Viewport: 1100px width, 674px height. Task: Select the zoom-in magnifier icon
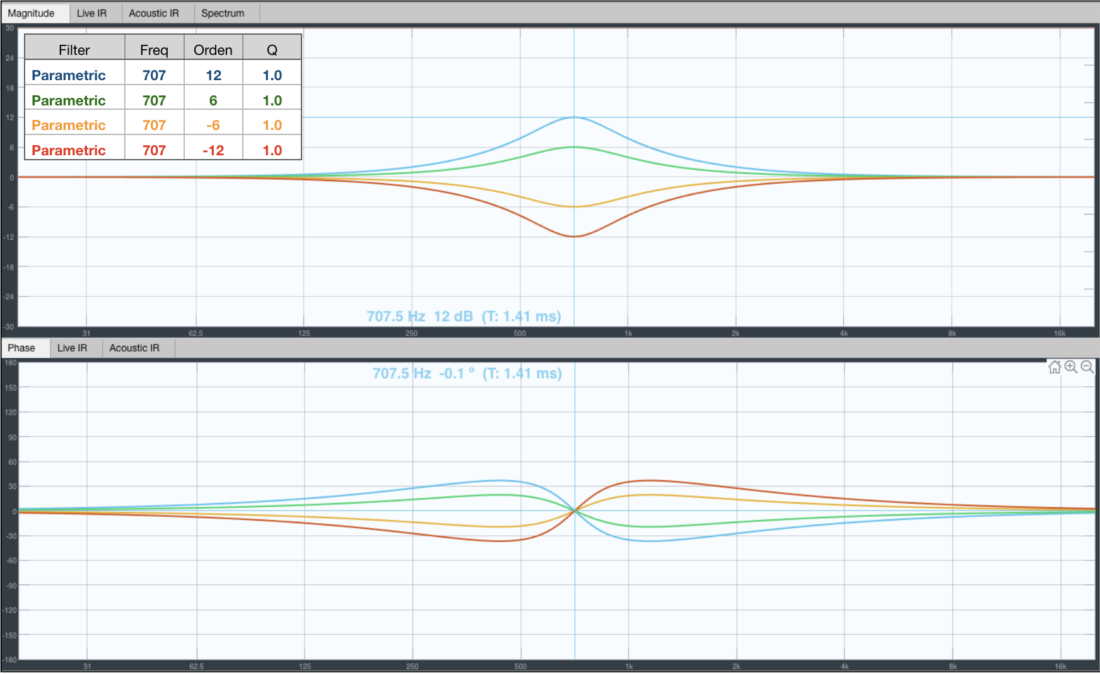tap(1069, 368)
